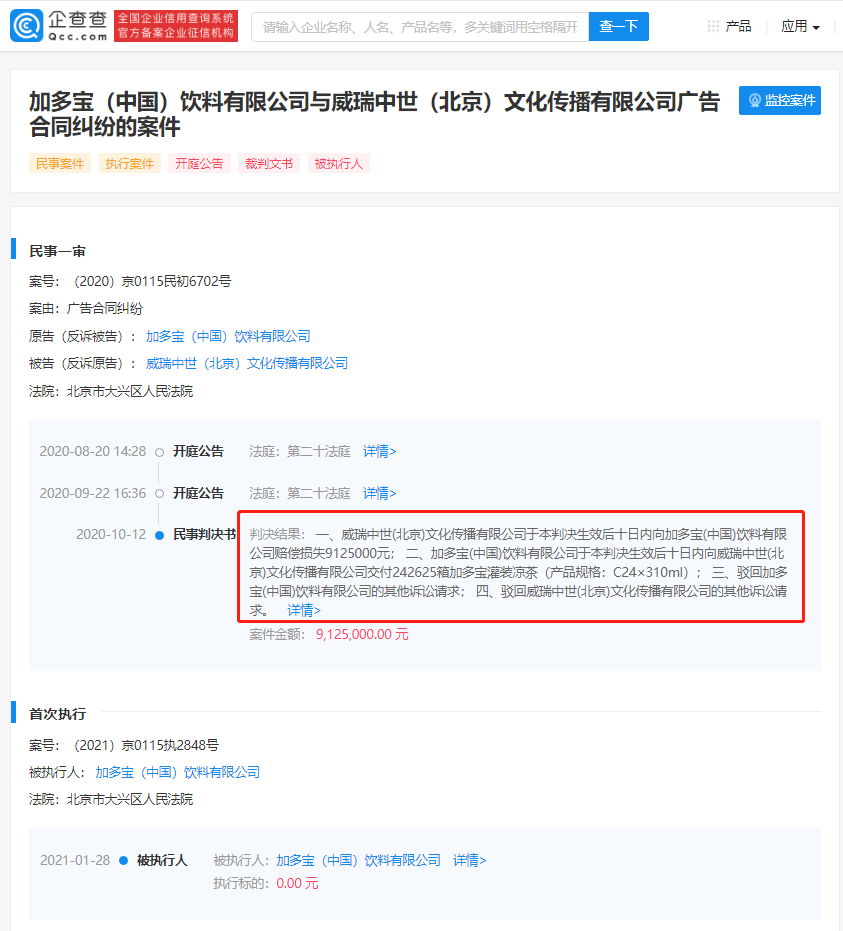The height and width of the screenshot is (931, 843).
Task: Select the 开庭公告 tag
Action: 199,164
